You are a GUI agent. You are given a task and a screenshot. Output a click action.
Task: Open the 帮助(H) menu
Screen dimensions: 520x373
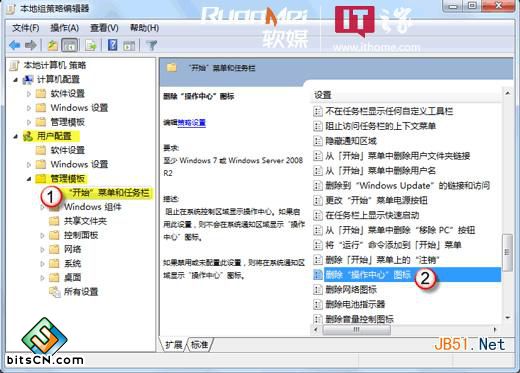coord(144,28)
